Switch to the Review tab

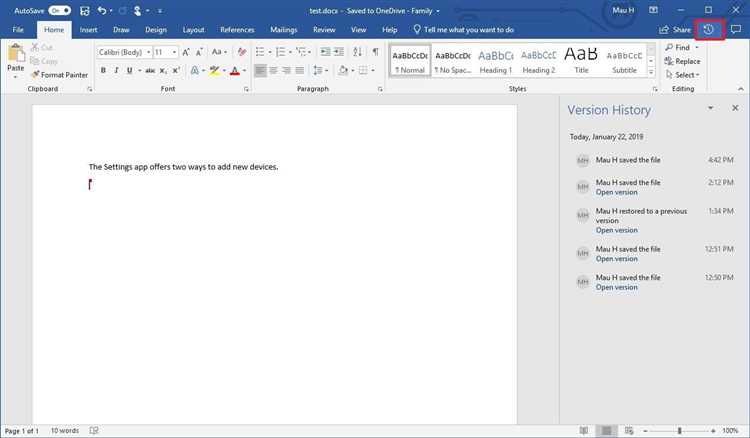[x=324, y=30]
